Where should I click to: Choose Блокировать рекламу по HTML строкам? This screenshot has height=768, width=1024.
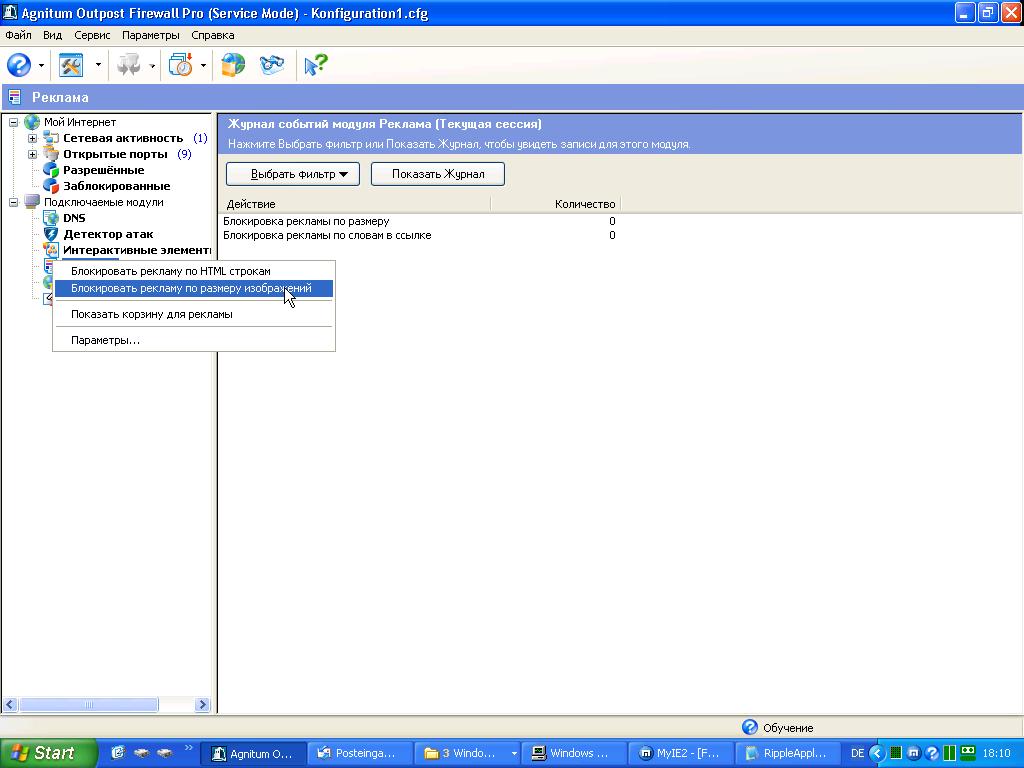194,271
